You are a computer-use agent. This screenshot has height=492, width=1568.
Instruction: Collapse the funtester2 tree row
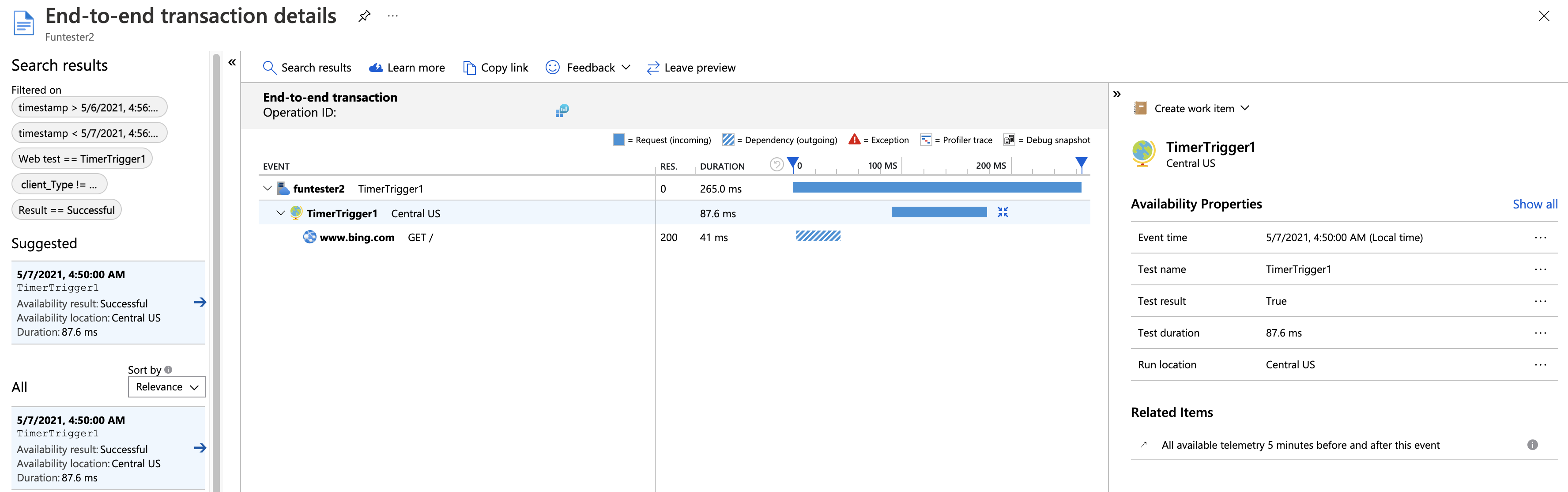[x=267, y=189]
